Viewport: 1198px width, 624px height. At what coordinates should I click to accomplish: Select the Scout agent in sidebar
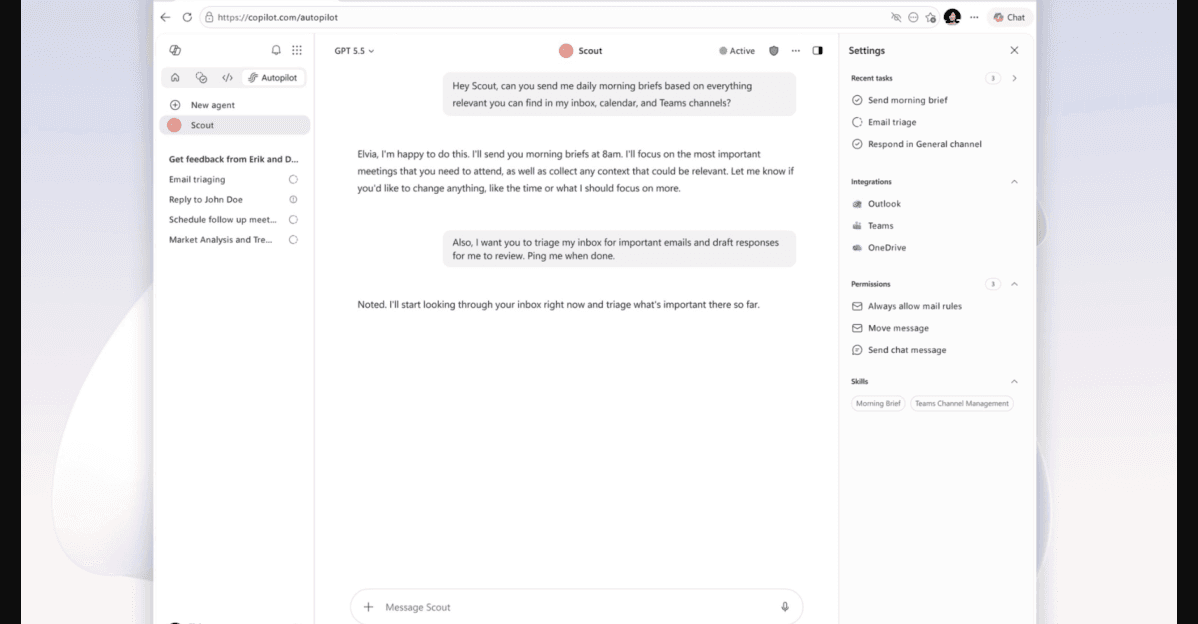(235, 125)
